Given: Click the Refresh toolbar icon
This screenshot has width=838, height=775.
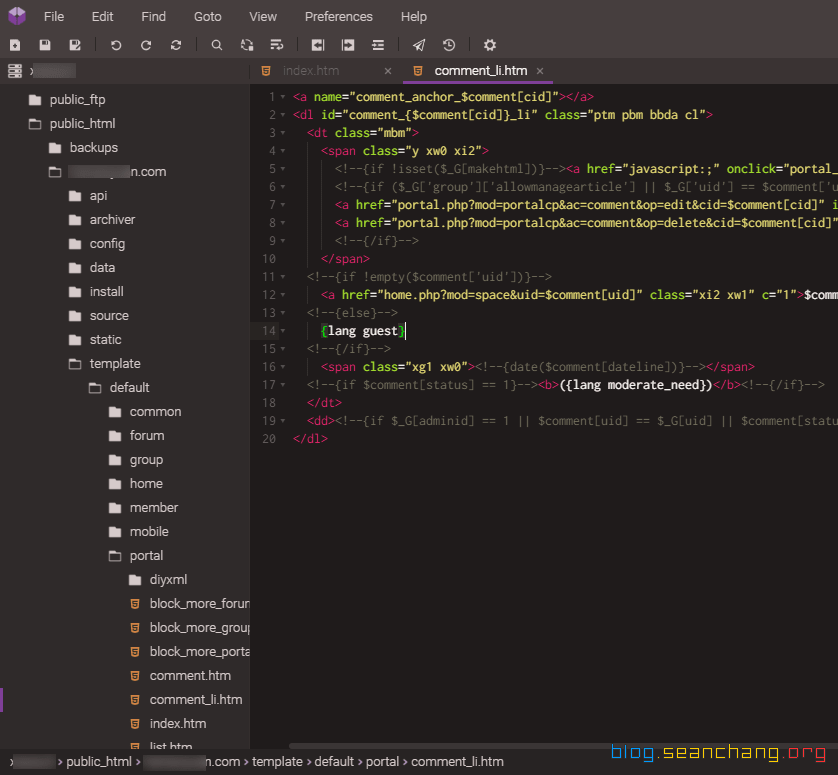Looking at the screenshot, I should pyautogui.click(x=176, y=45).
